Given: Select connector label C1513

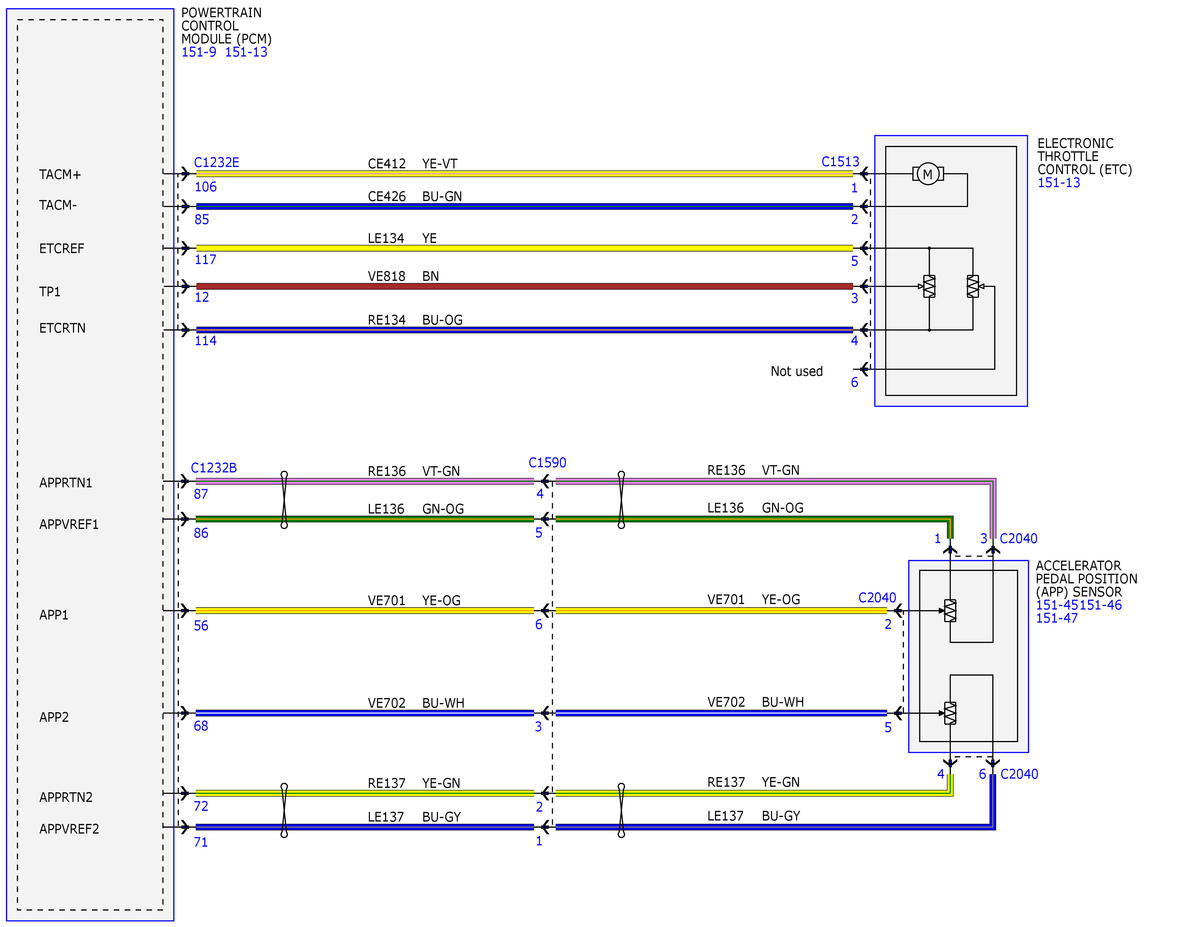Looking at the screenshot, I should [x=840, y=161].
